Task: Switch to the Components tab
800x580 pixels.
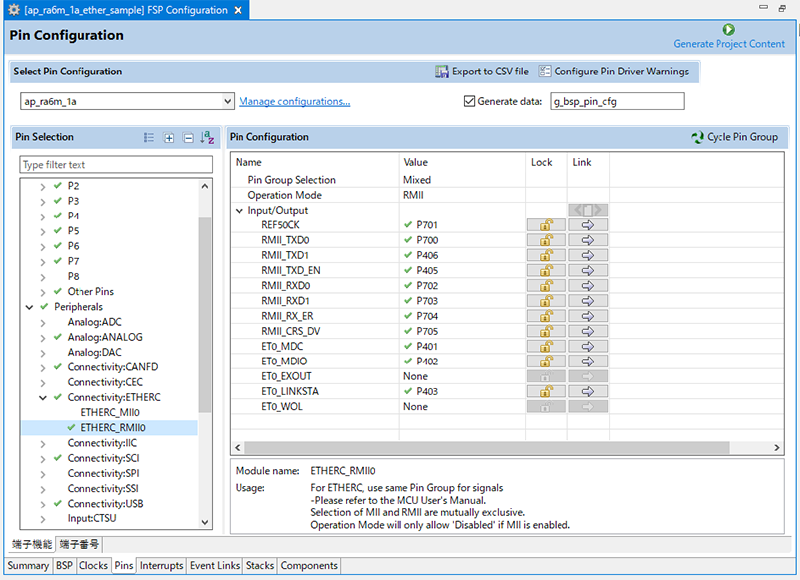Action: (x=309, y=566)
